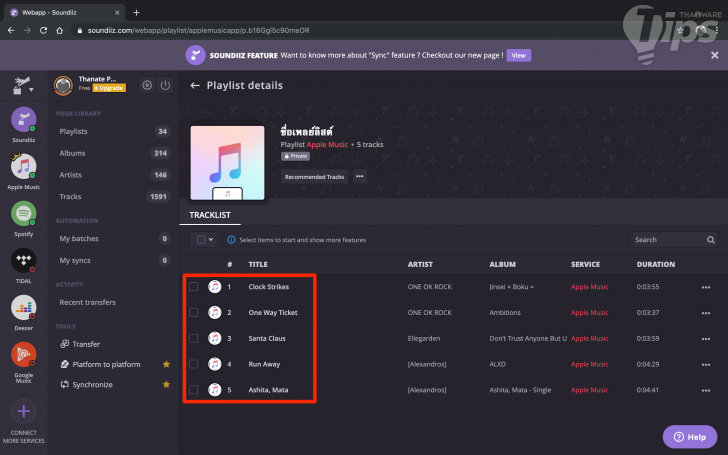Viewport: 728px width, 455px height.
Task: Click album name Ambitions
Action: click(505, 313)
